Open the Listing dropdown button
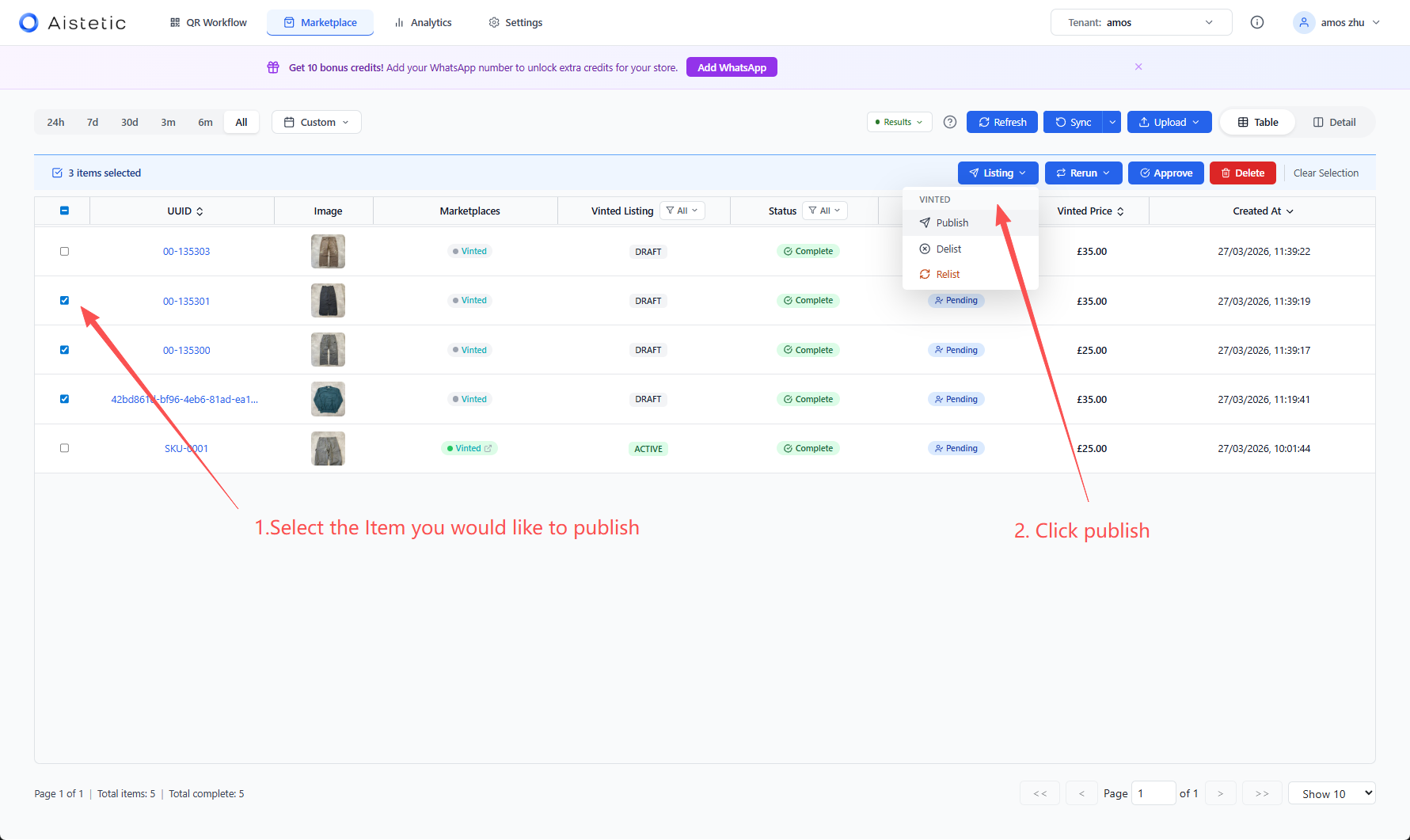 [998, 173]
